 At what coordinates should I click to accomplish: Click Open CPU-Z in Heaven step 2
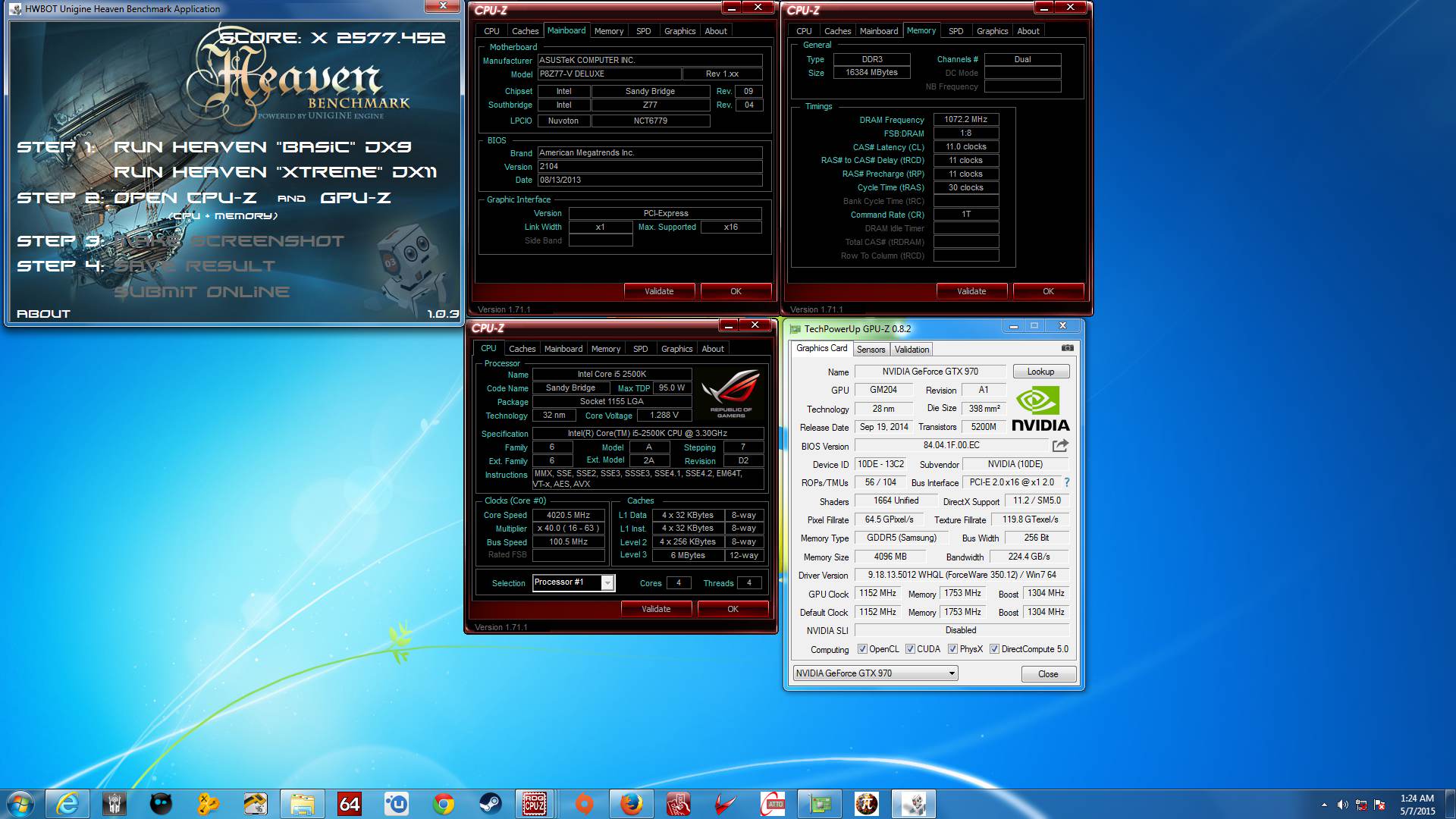tap(185, 198)
